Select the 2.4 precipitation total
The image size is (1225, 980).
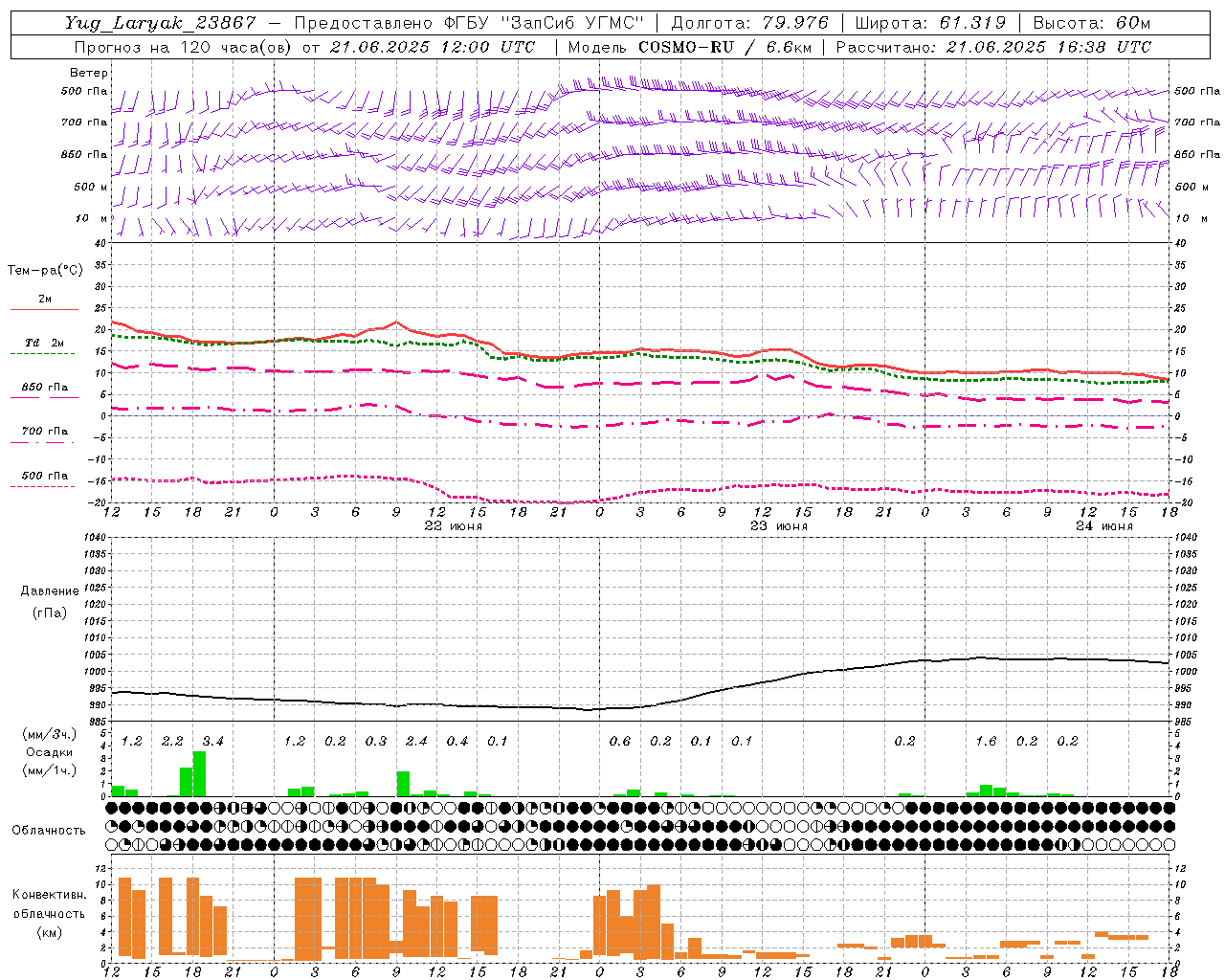point(416,741)
